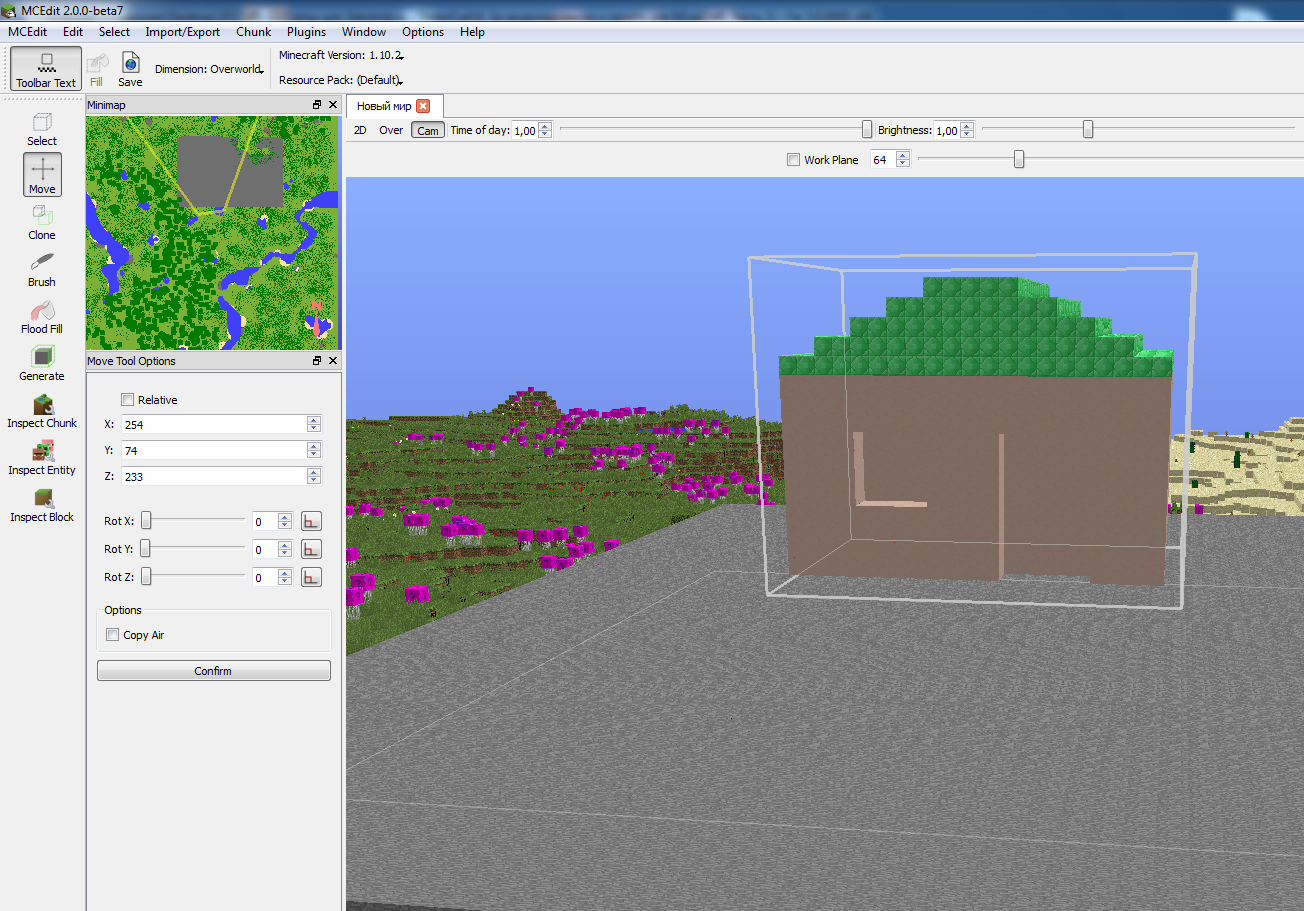The width and height of the screenshot is (1304, 911).
Task: Choose the Select tool
Action: pyautogui.click(x=42, y=129)
